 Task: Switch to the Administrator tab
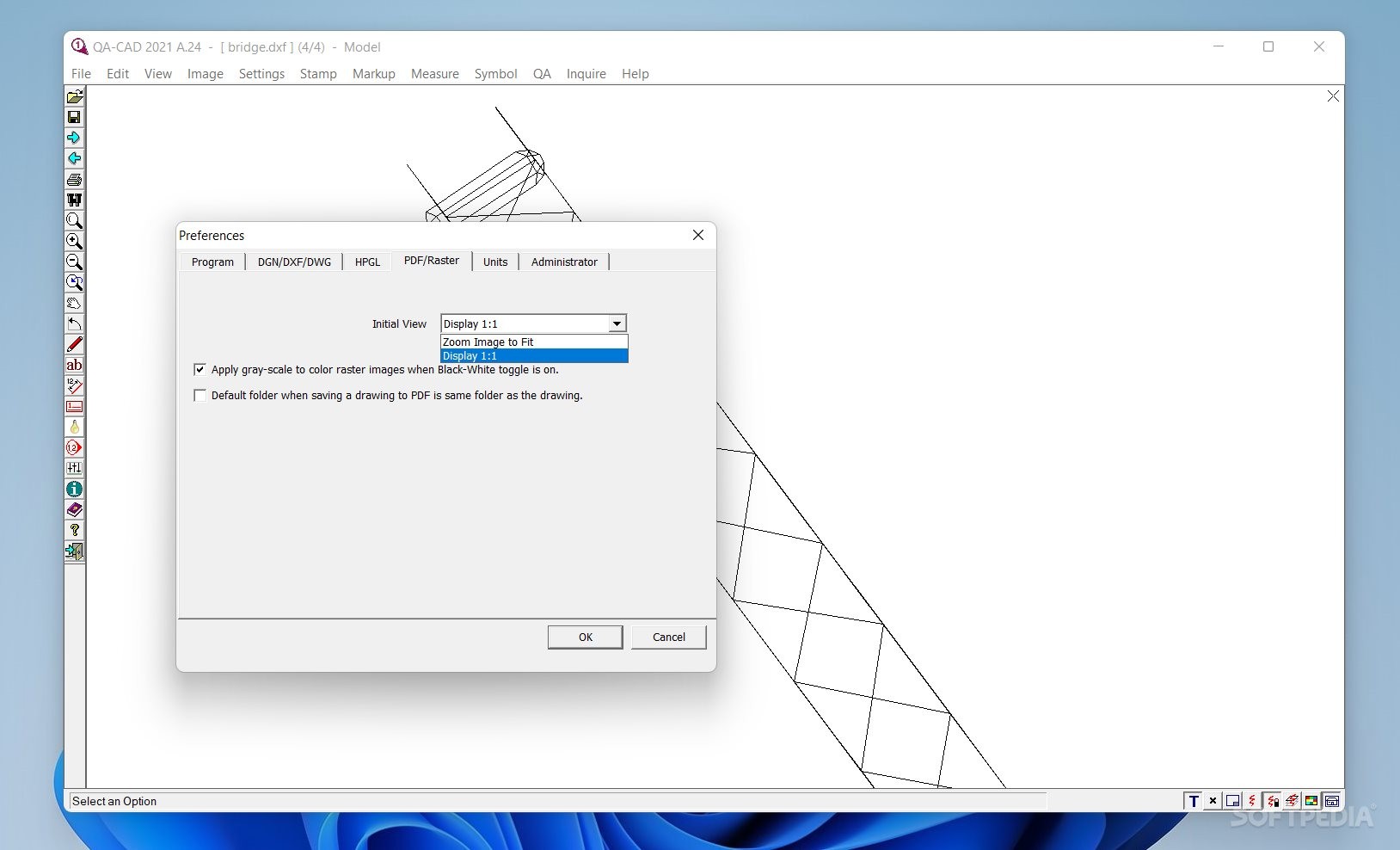[x=564, y=262]
